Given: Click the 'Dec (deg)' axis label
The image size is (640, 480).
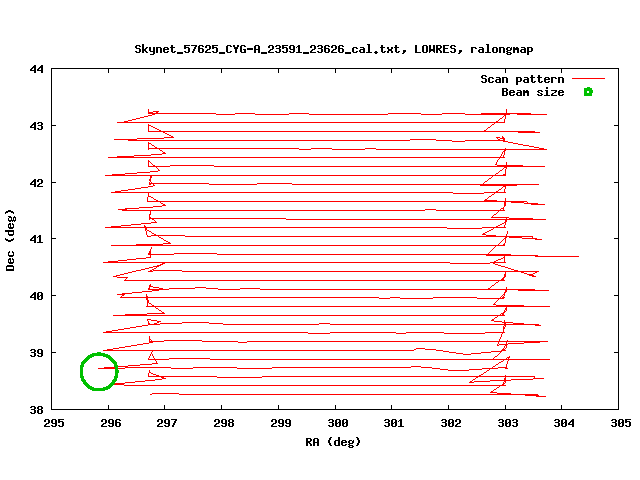Looking at the screenshot, I should (x=10, y=240).
